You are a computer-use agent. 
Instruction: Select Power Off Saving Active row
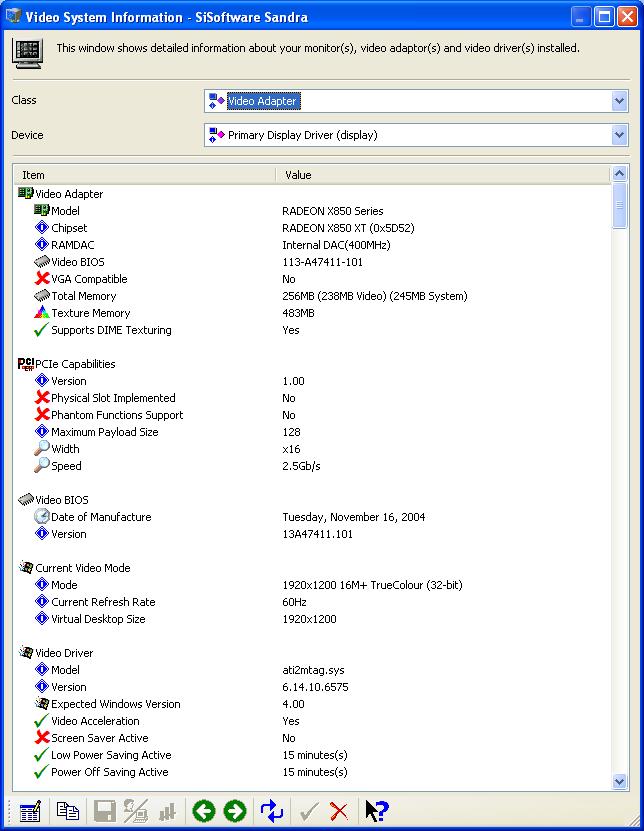click(x=312, y=772)
